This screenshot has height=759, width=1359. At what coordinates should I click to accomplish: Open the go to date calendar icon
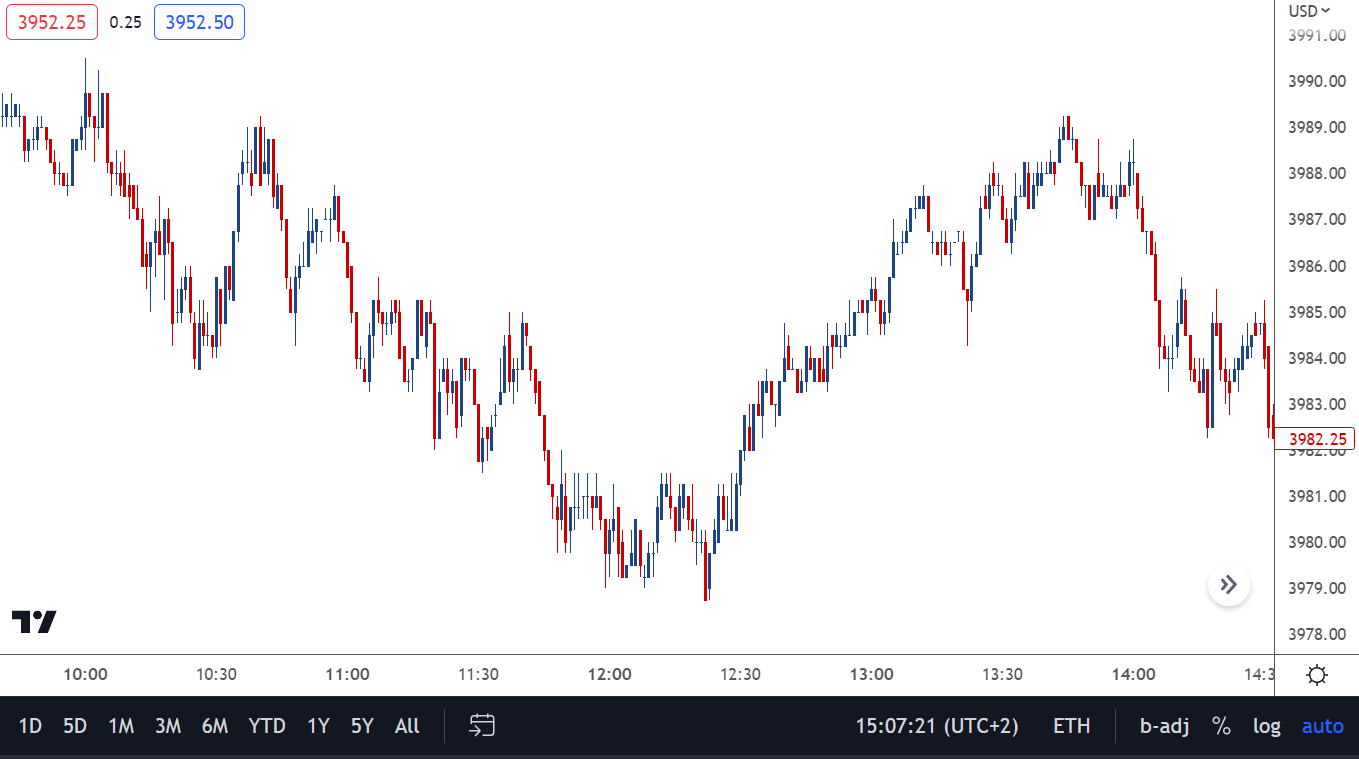point(482,726)
